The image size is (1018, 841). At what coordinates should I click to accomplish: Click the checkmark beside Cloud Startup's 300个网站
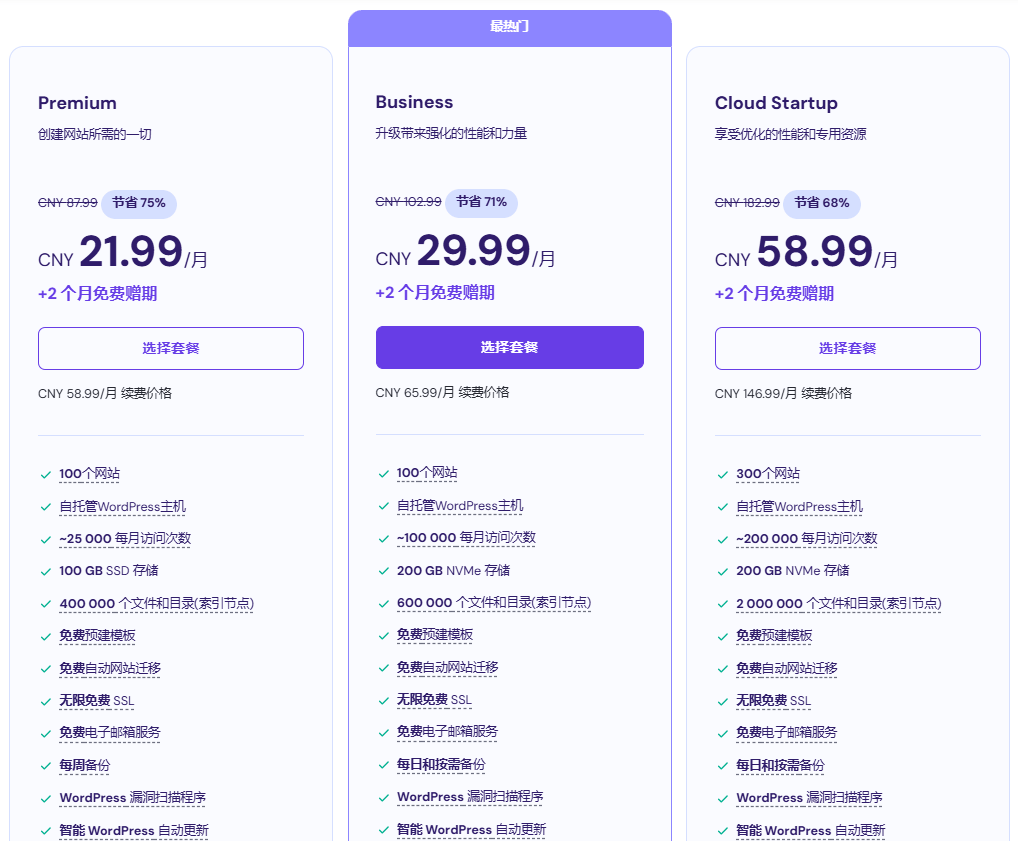722,473
